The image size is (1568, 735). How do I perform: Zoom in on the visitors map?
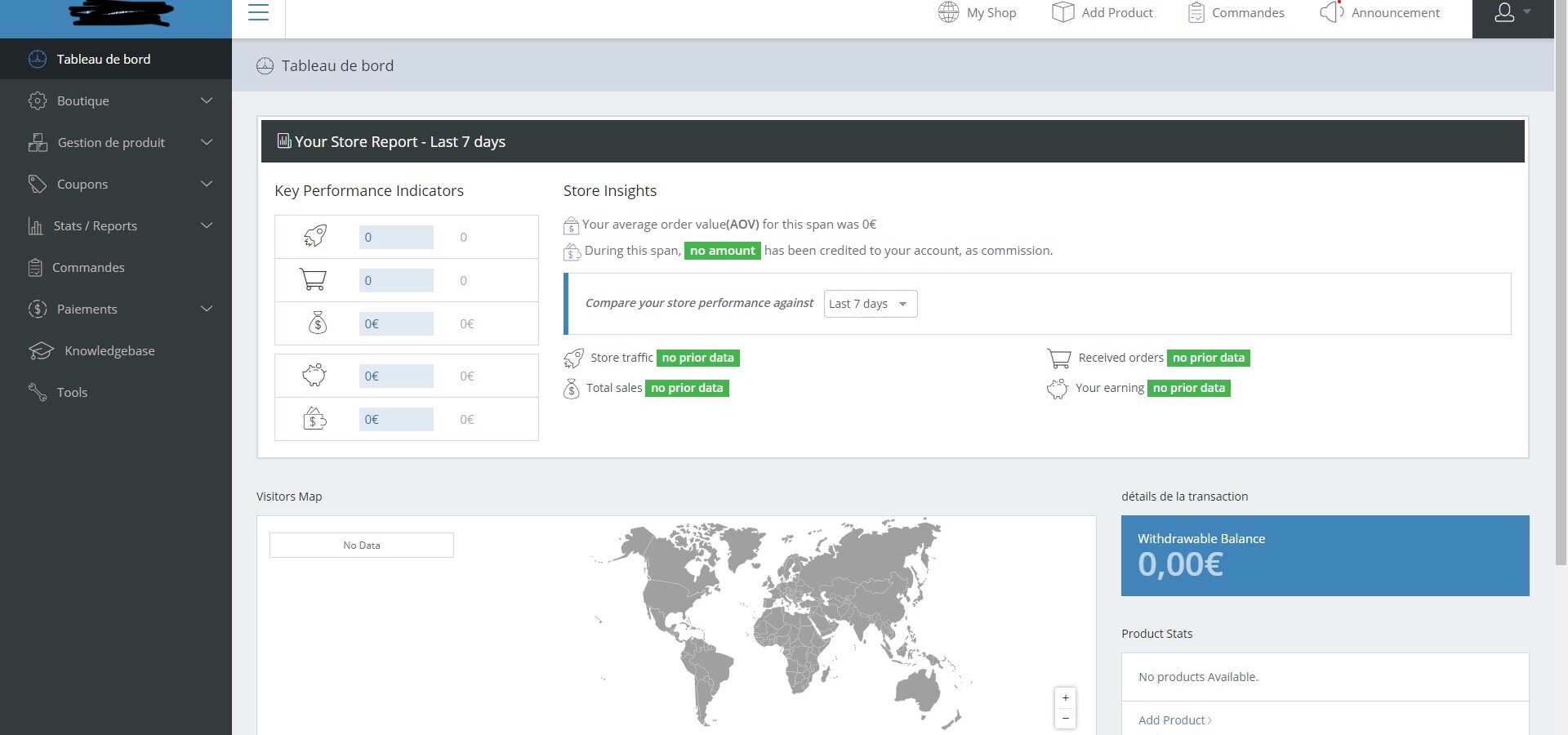1066,698
